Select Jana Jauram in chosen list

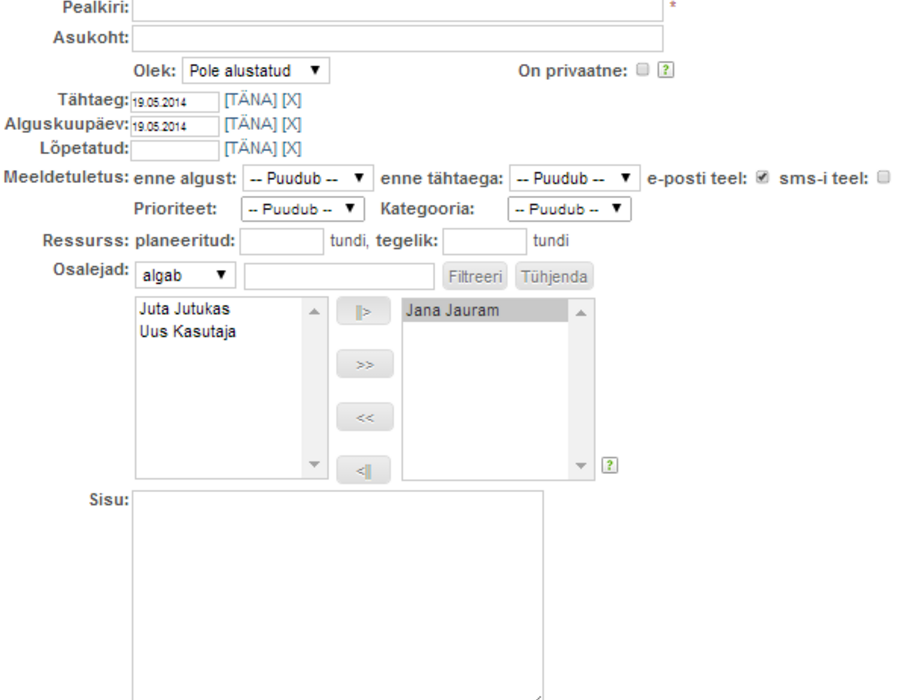pyautogui.click(x=485, y=310)
